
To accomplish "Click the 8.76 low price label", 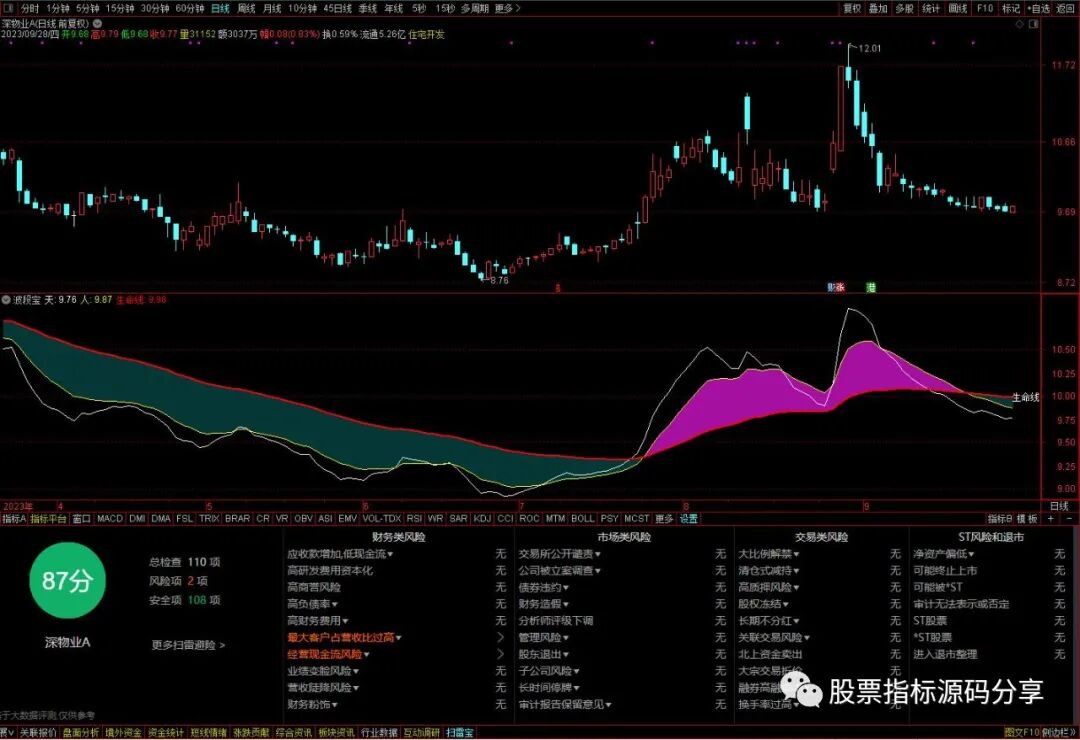I will click(499, 280).
